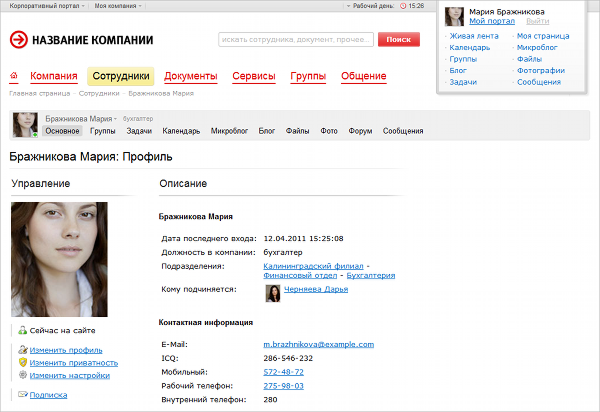The image size is (600, 412).
Task: Click the subscription envelope icon
Action: pyautogui.click(x=23, y=394)
